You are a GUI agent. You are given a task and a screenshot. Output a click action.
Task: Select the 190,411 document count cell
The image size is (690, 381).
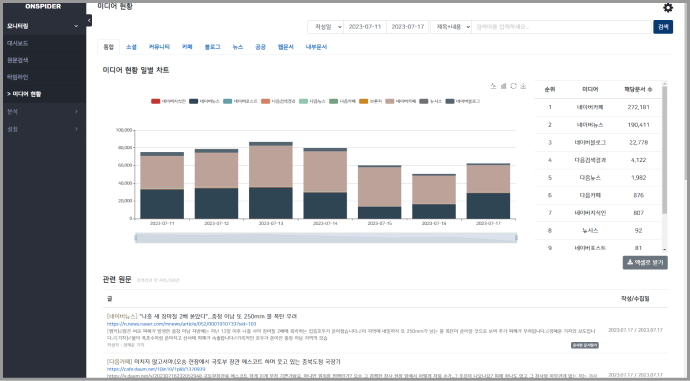click(638, 125)
